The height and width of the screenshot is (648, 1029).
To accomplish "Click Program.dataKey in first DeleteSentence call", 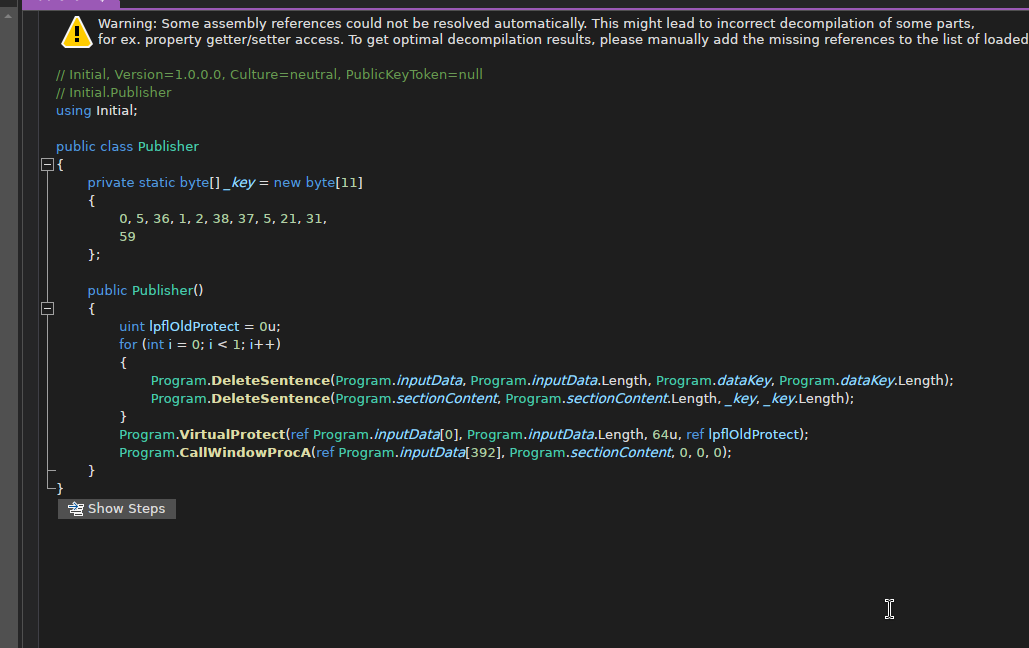I will [x=713, y=381].
